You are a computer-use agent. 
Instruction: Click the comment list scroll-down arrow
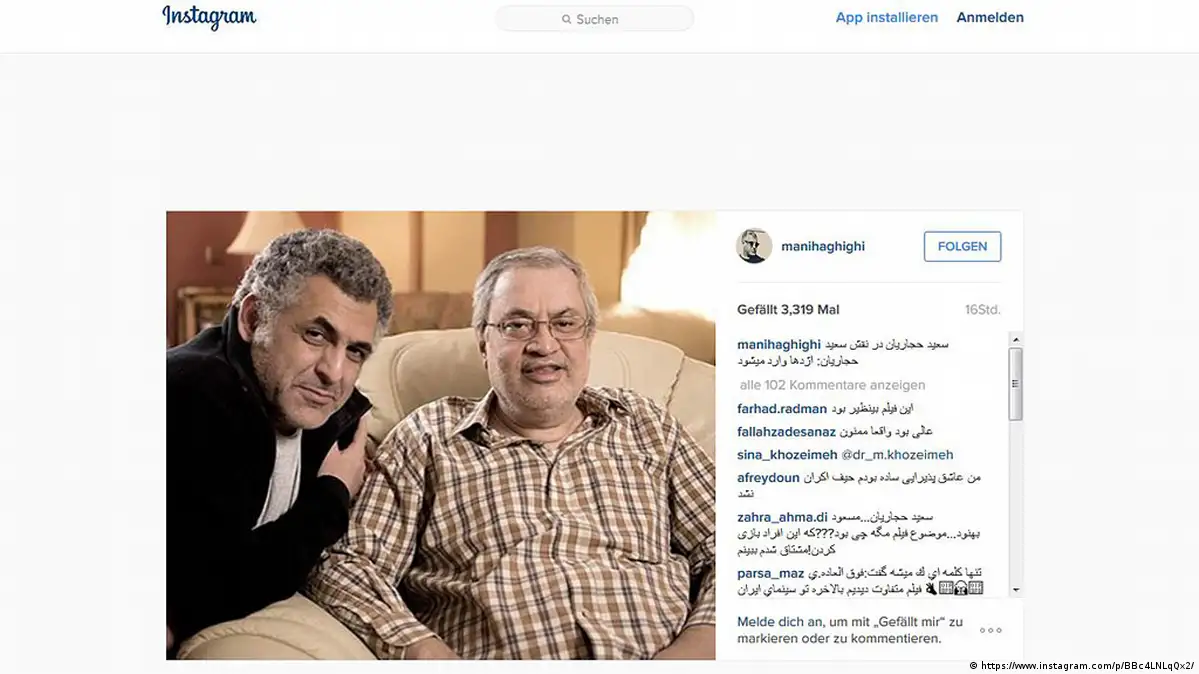(x=1015, y=590)
